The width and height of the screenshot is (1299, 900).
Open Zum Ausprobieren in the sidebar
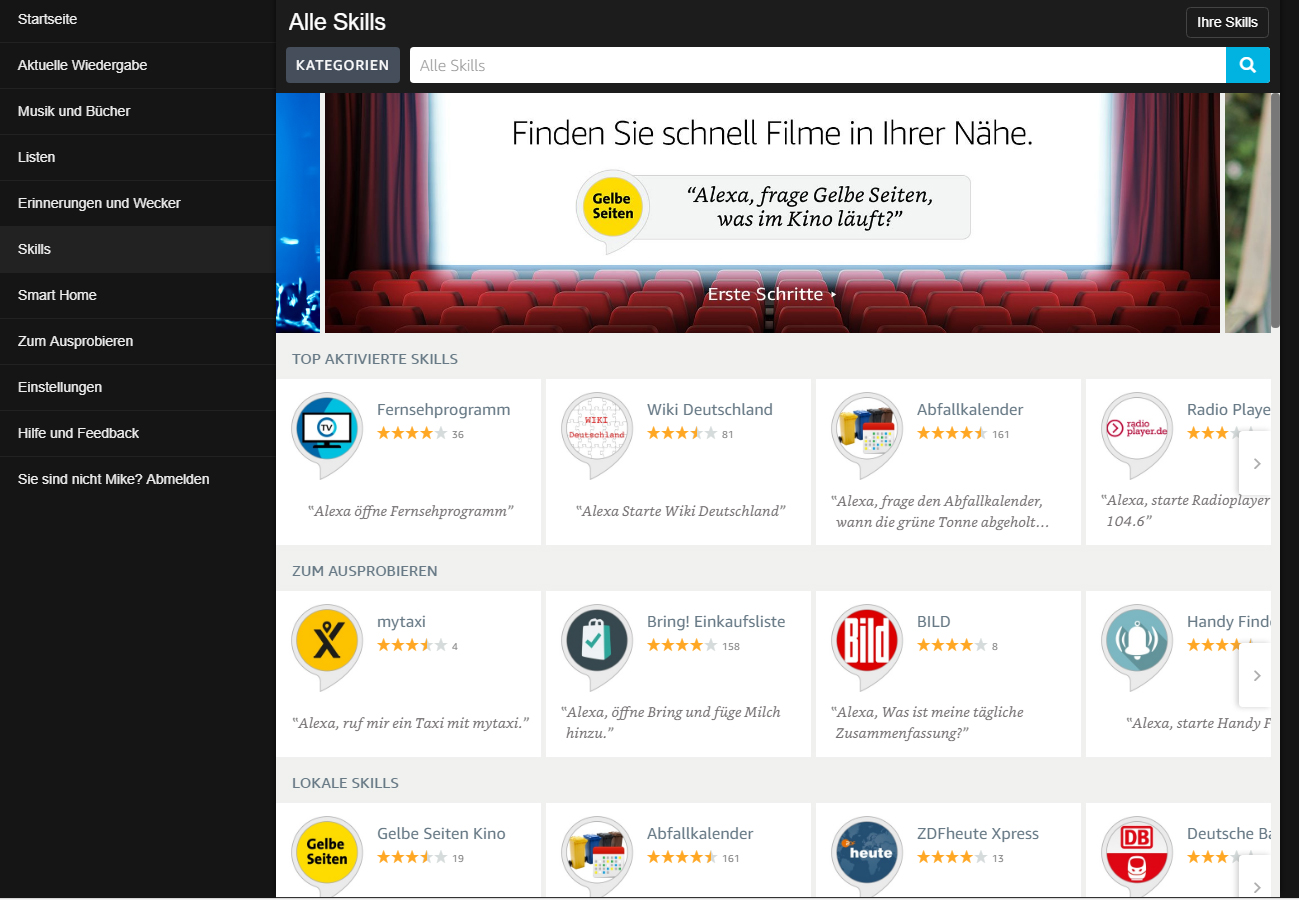pos(138,341)
